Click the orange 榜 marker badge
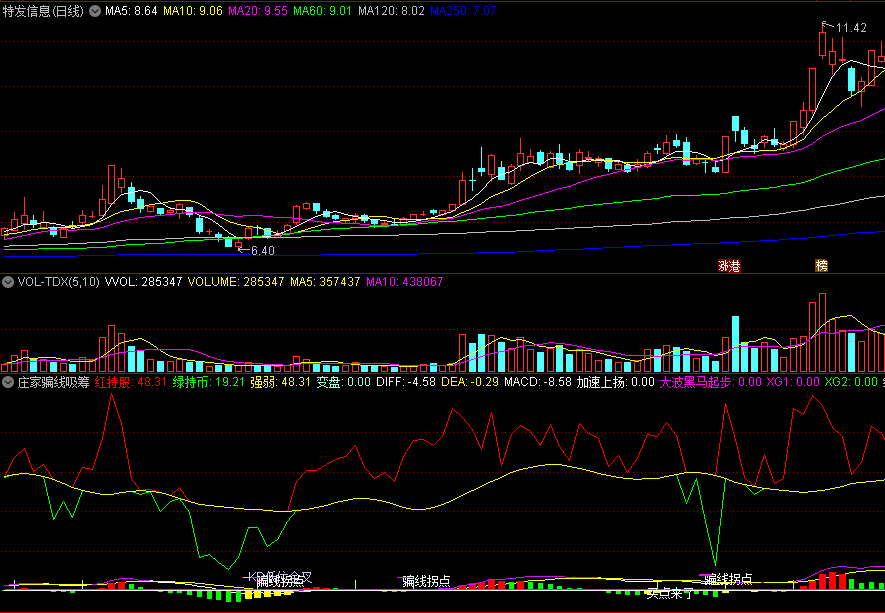 822,266
